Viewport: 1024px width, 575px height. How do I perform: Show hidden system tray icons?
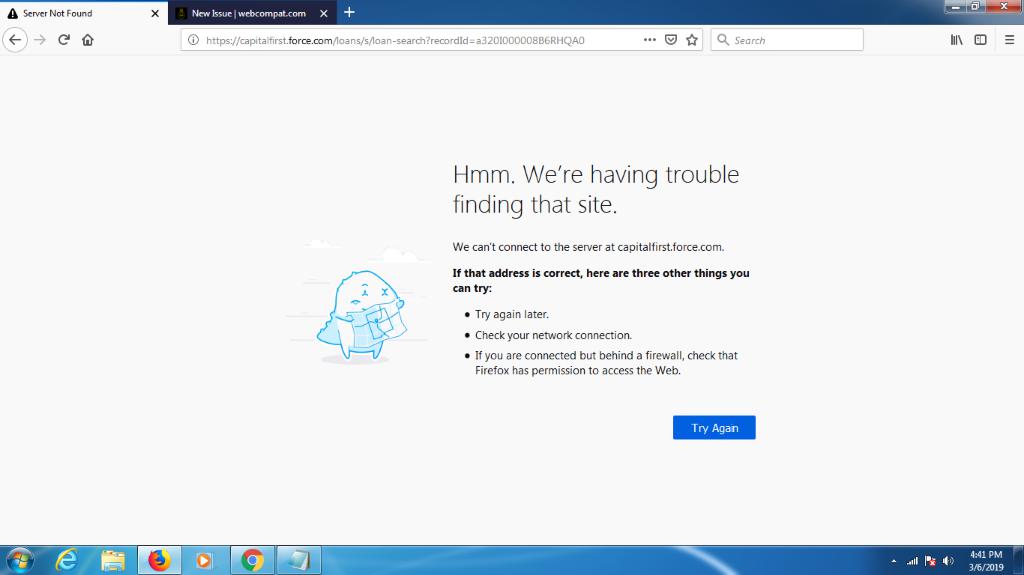coord(894,561)
